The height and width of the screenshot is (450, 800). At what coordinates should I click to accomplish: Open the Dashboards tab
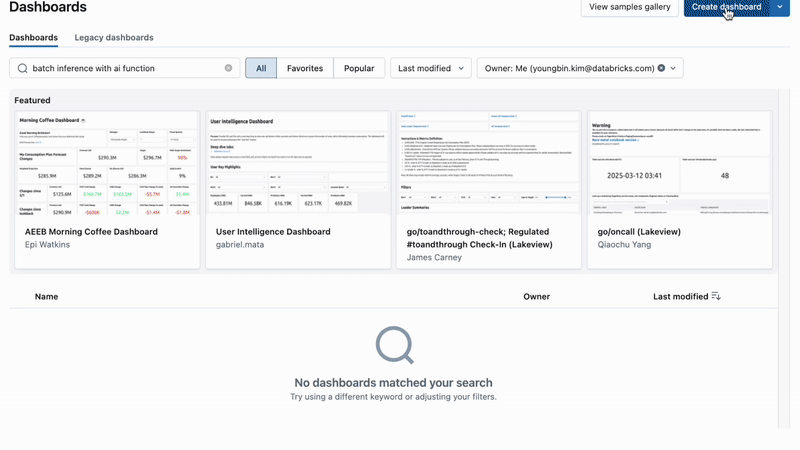pyautogui.click(x=33, y=38)
